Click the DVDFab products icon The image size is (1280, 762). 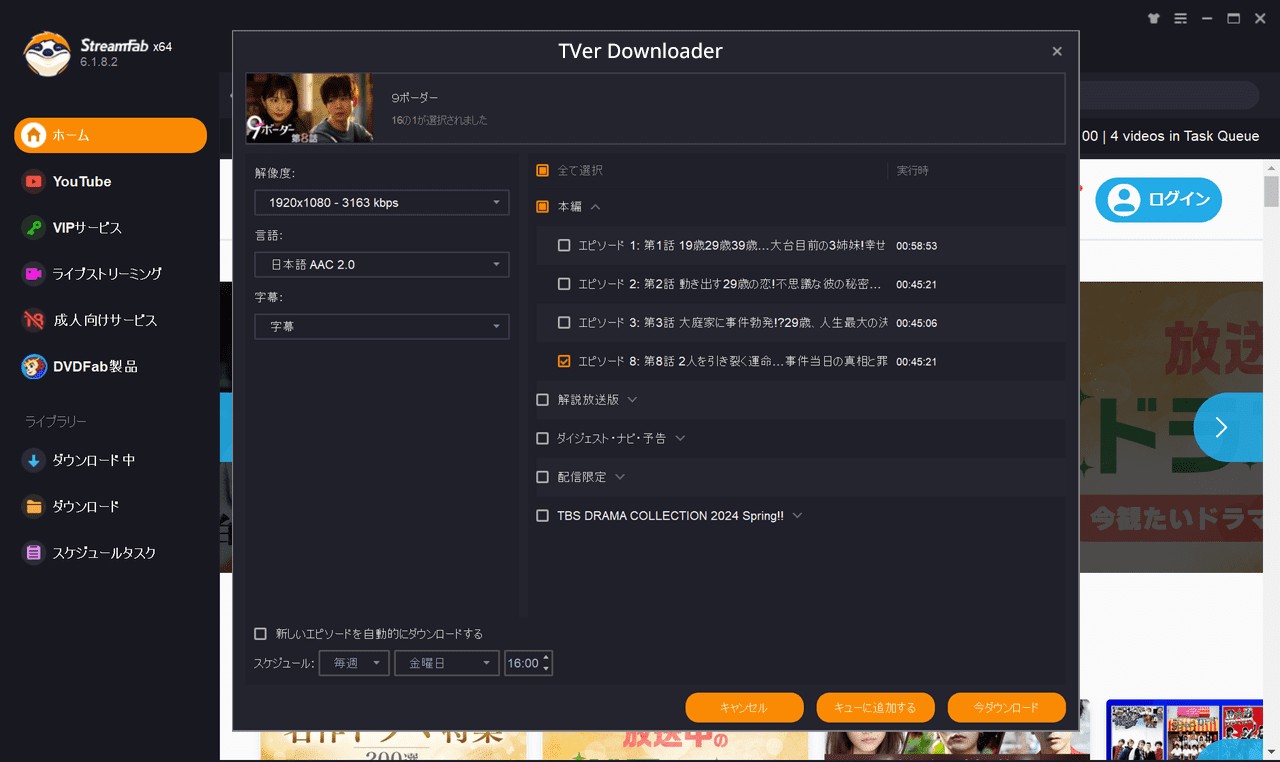point(34,367)
